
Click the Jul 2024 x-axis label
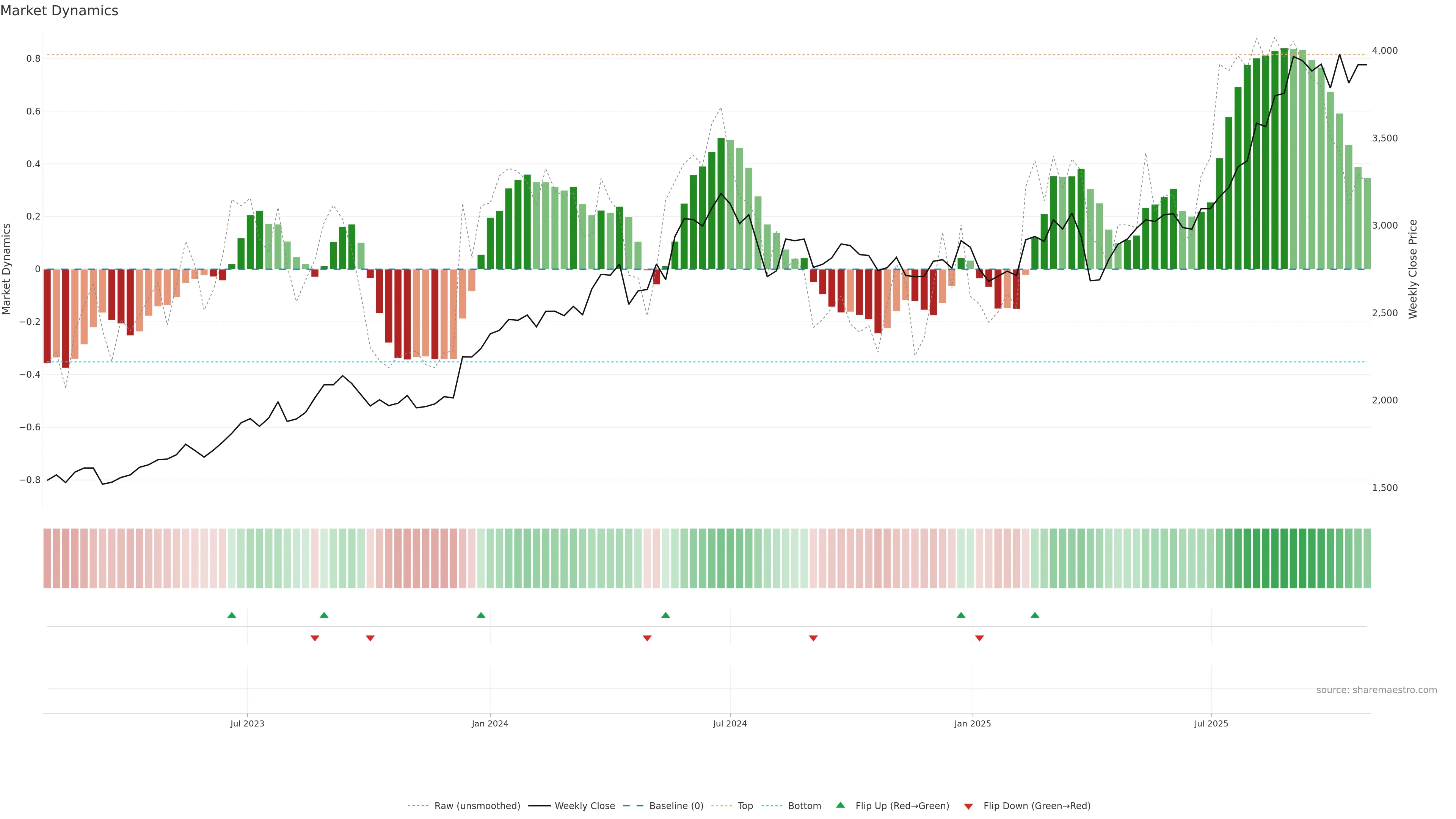point(730,723)
